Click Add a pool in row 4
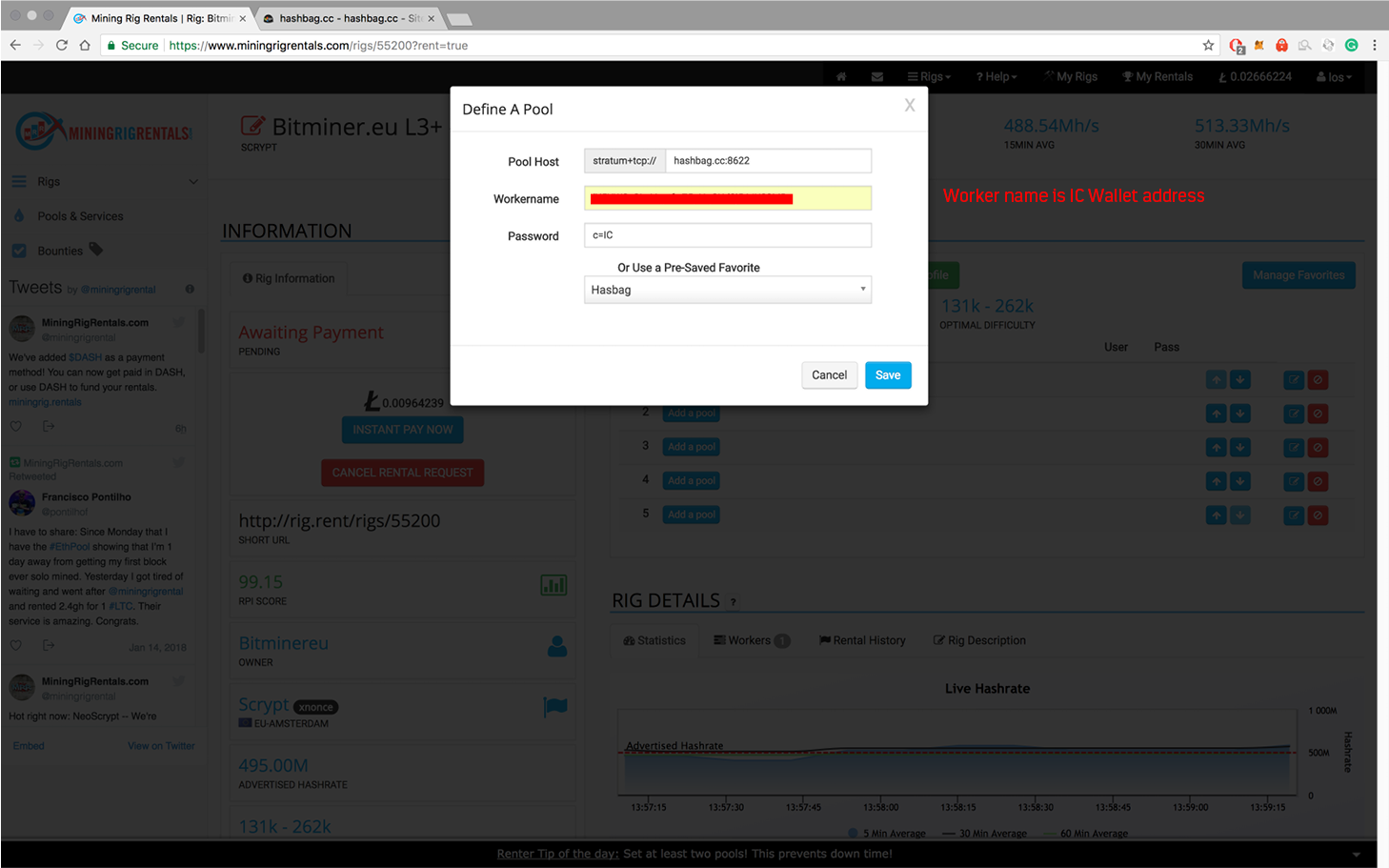Screen dimensions: 1389x868 [x=692, y=481]
